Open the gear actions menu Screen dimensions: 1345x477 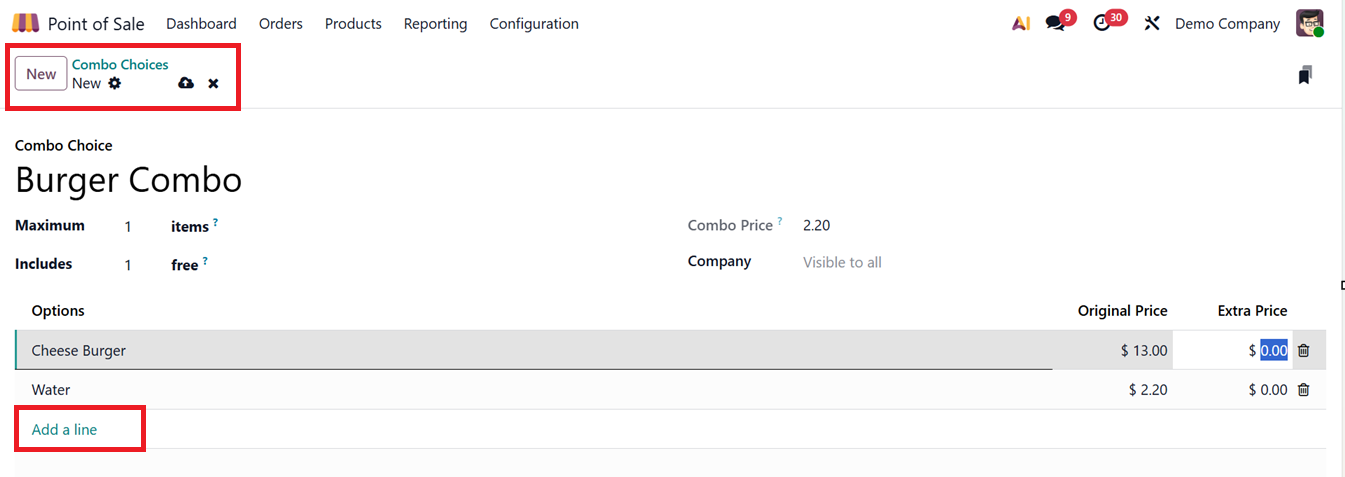click(x=115, y=83)
